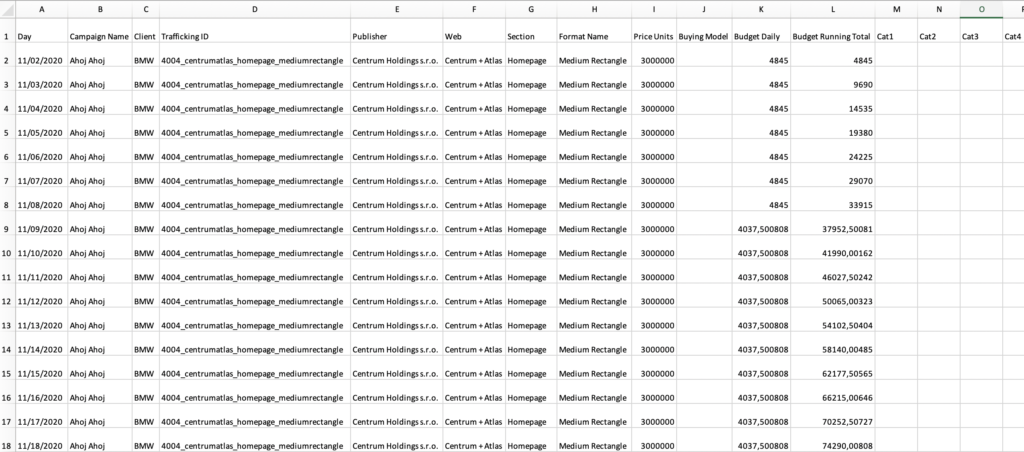Click row 1 number header
The height and width of the screenshot is (452, 1024).
(6, 37)
